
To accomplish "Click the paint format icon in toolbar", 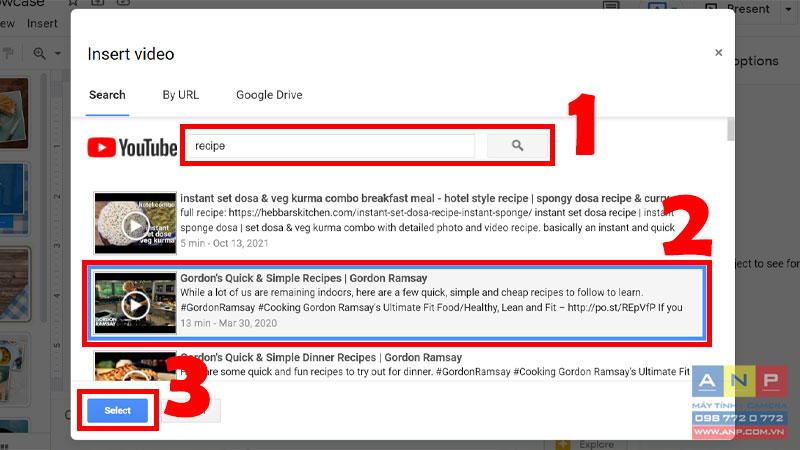I will tap(8, 53).
